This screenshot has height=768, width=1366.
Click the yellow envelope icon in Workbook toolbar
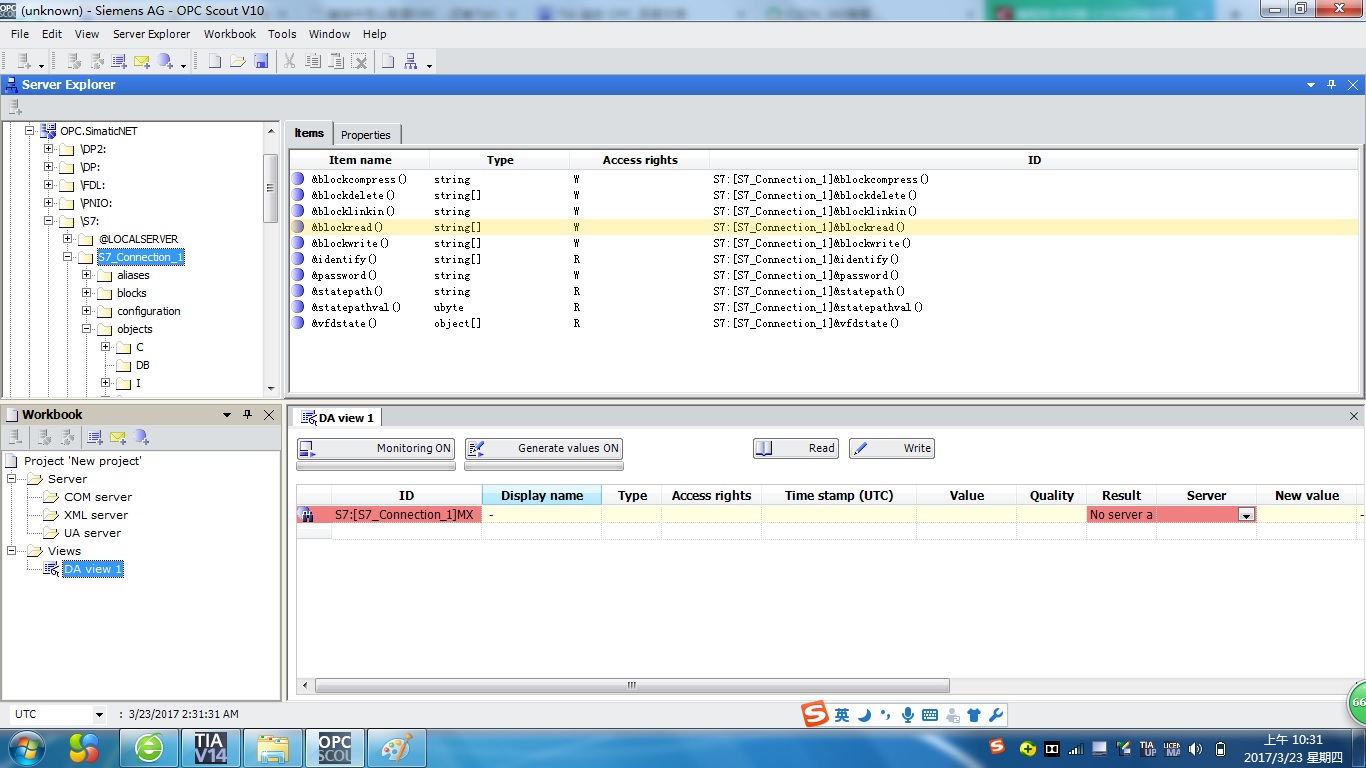[x=117, y=437]
